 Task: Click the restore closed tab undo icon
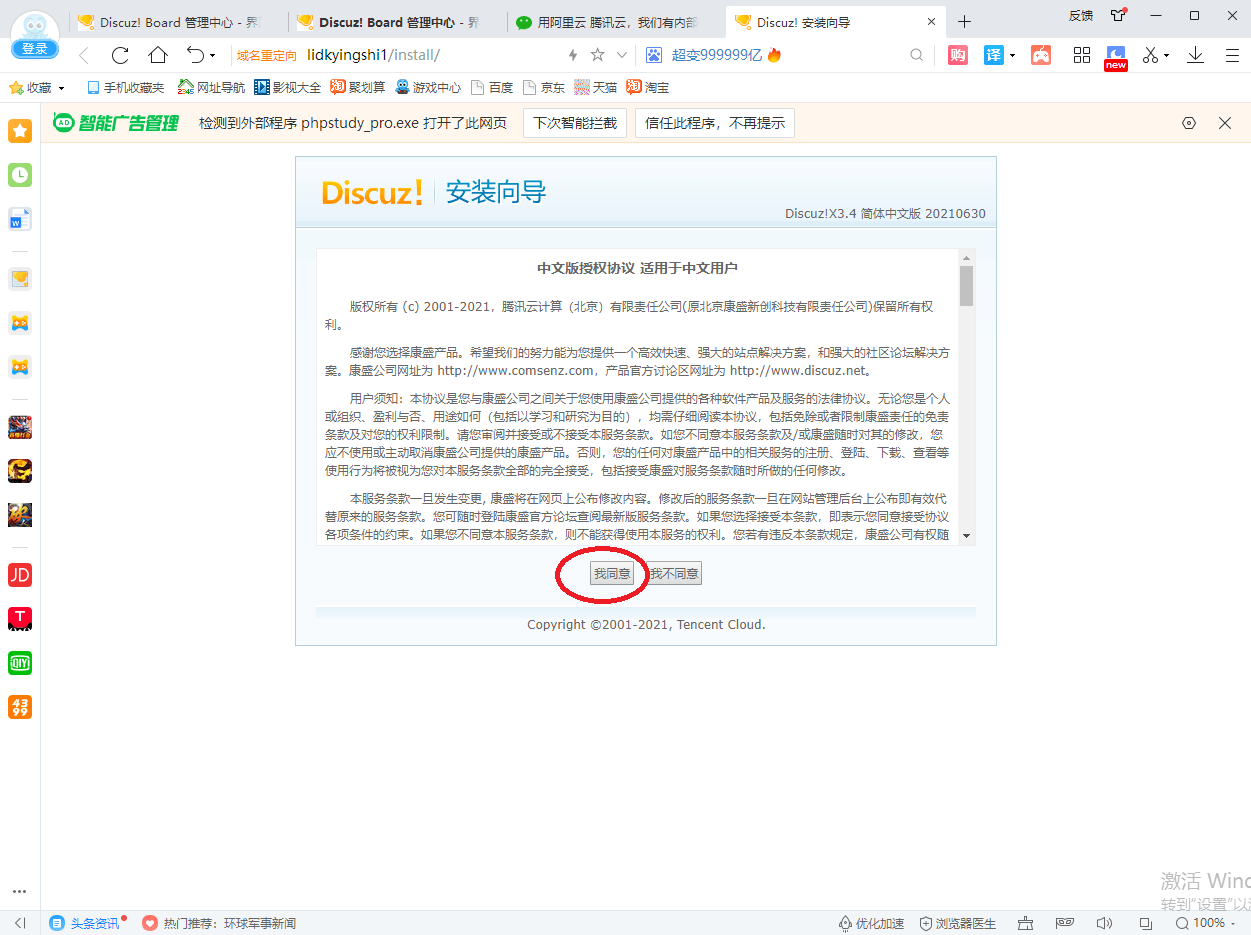(x=195, y=55)
